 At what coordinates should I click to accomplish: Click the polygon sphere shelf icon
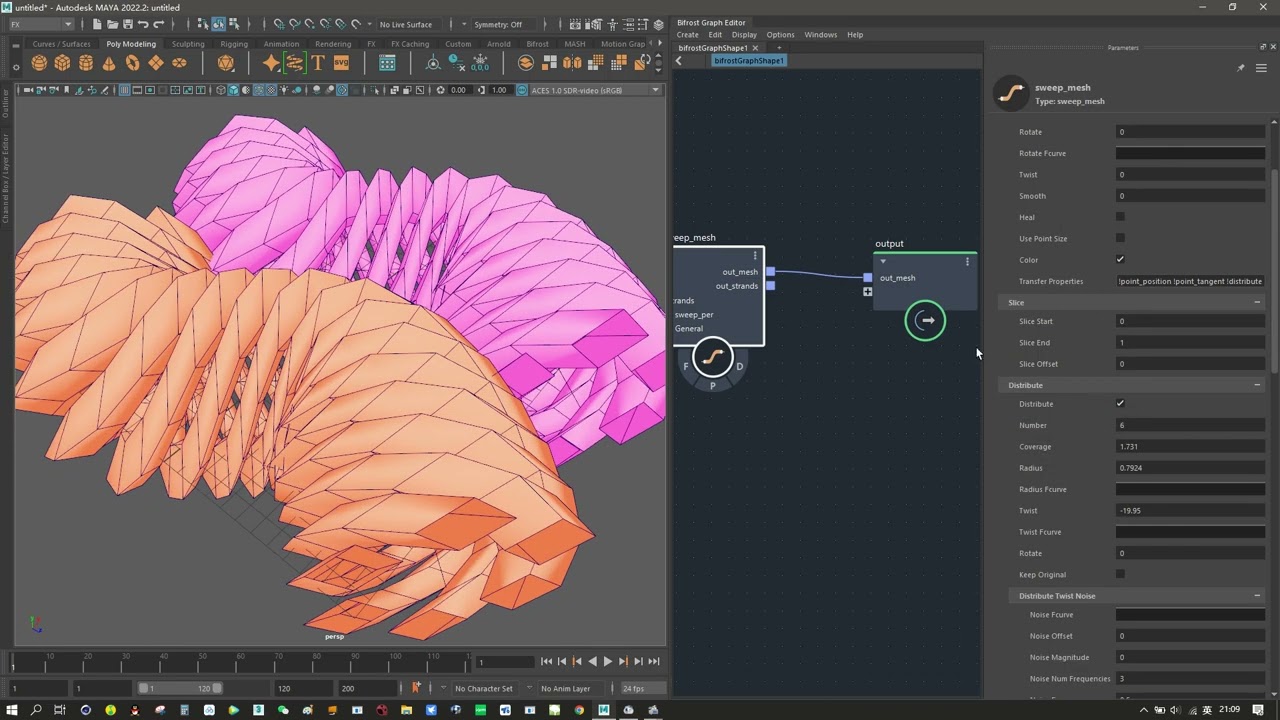[x=39, y=63]
